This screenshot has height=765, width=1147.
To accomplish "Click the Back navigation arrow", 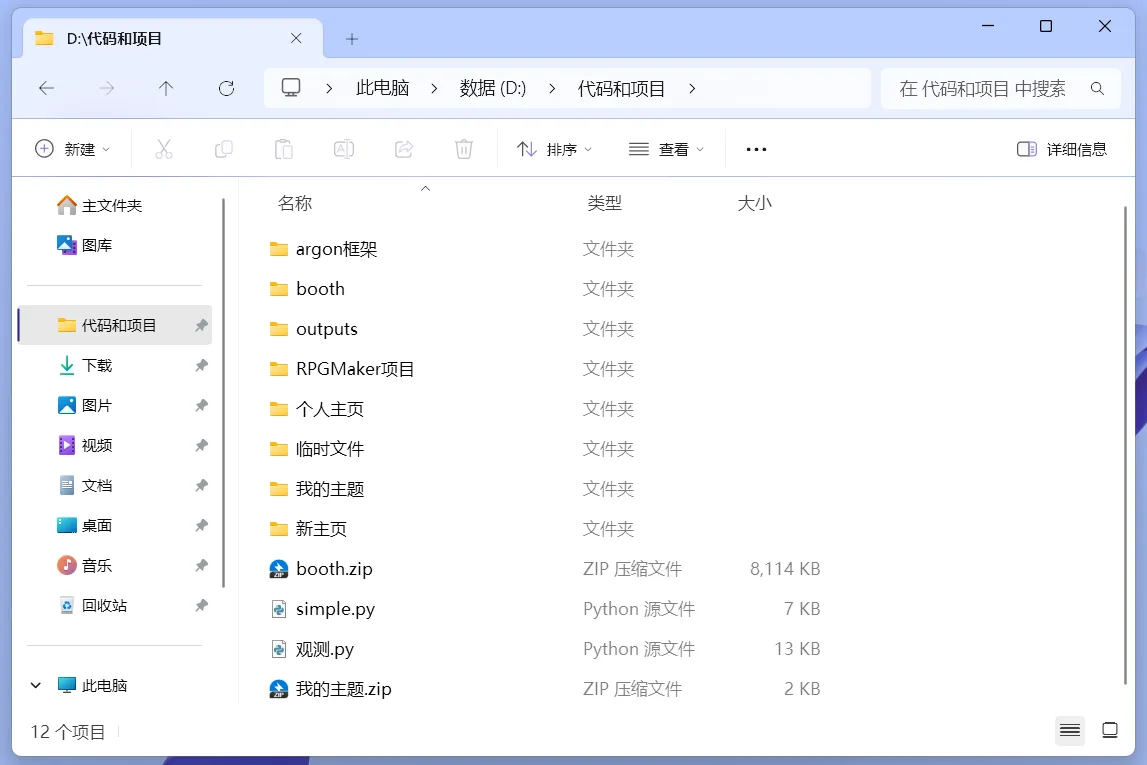I will tap(46, 89).
